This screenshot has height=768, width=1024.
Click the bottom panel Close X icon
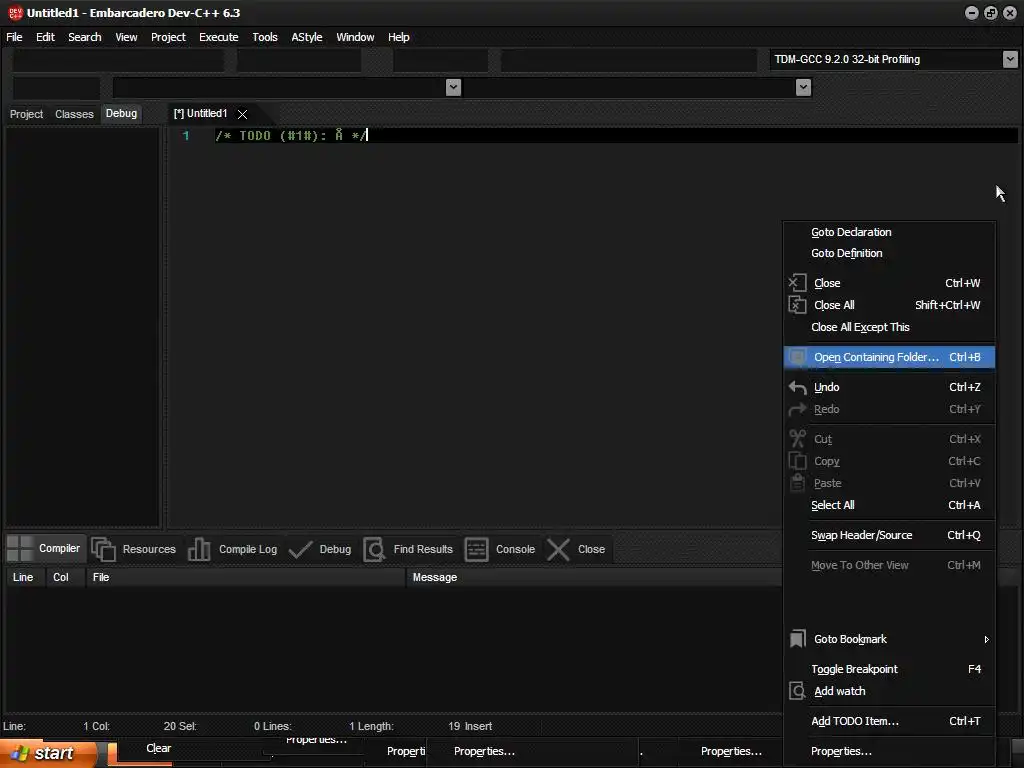click(x=558, y=549)
